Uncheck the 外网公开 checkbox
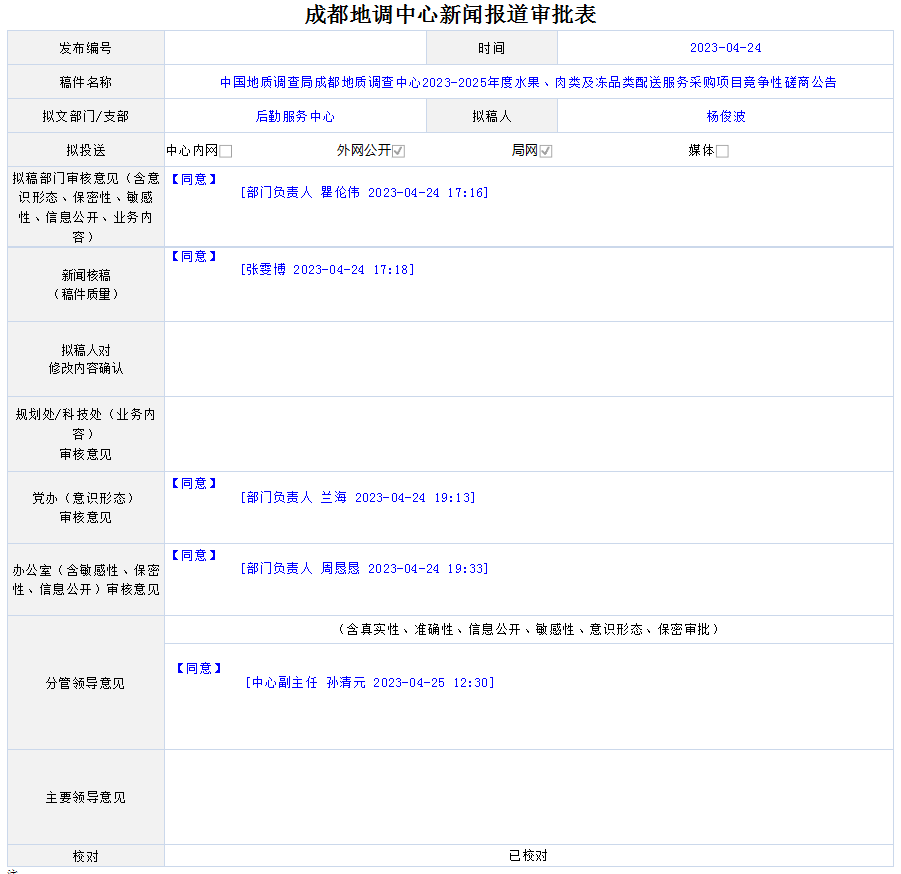Image resolution: width=901 pixels, height=874 pixels. pos(399,151)
